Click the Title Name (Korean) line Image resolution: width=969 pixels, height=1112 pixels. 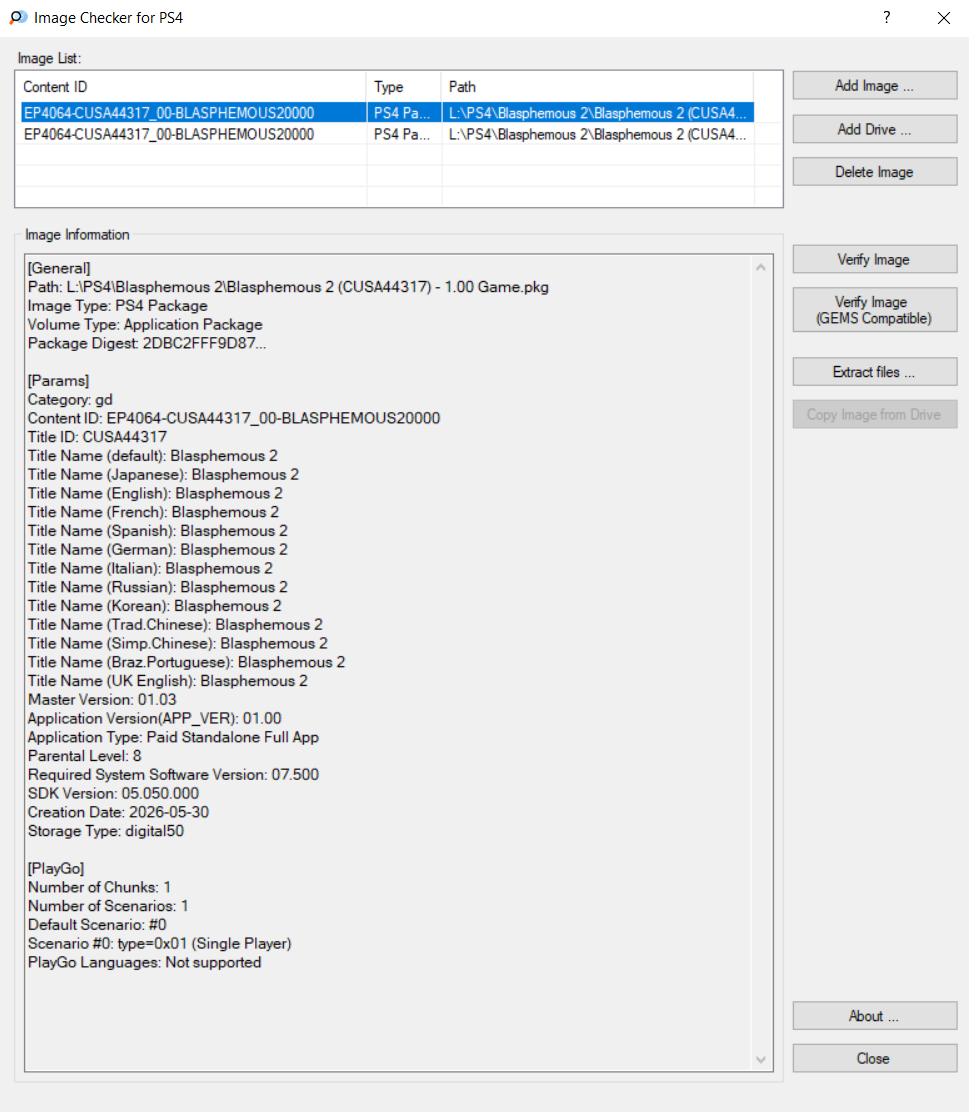tap(155, 606)
